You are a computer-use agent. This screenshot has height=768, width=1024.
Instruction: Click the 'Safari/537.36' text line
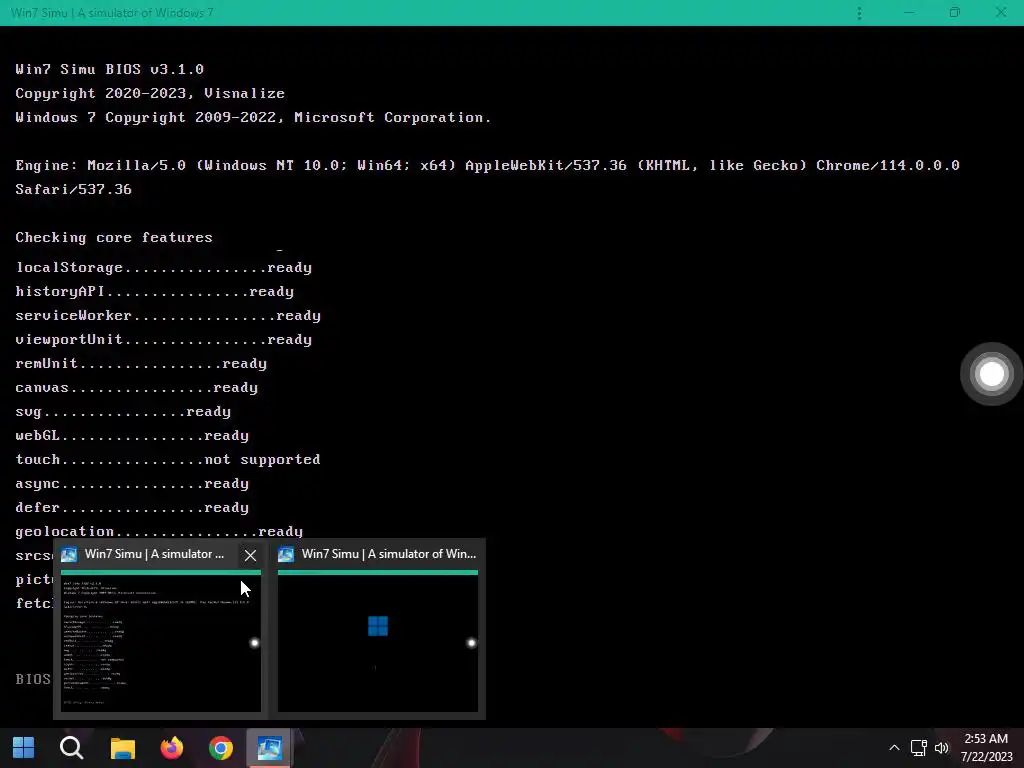point(74,189)
